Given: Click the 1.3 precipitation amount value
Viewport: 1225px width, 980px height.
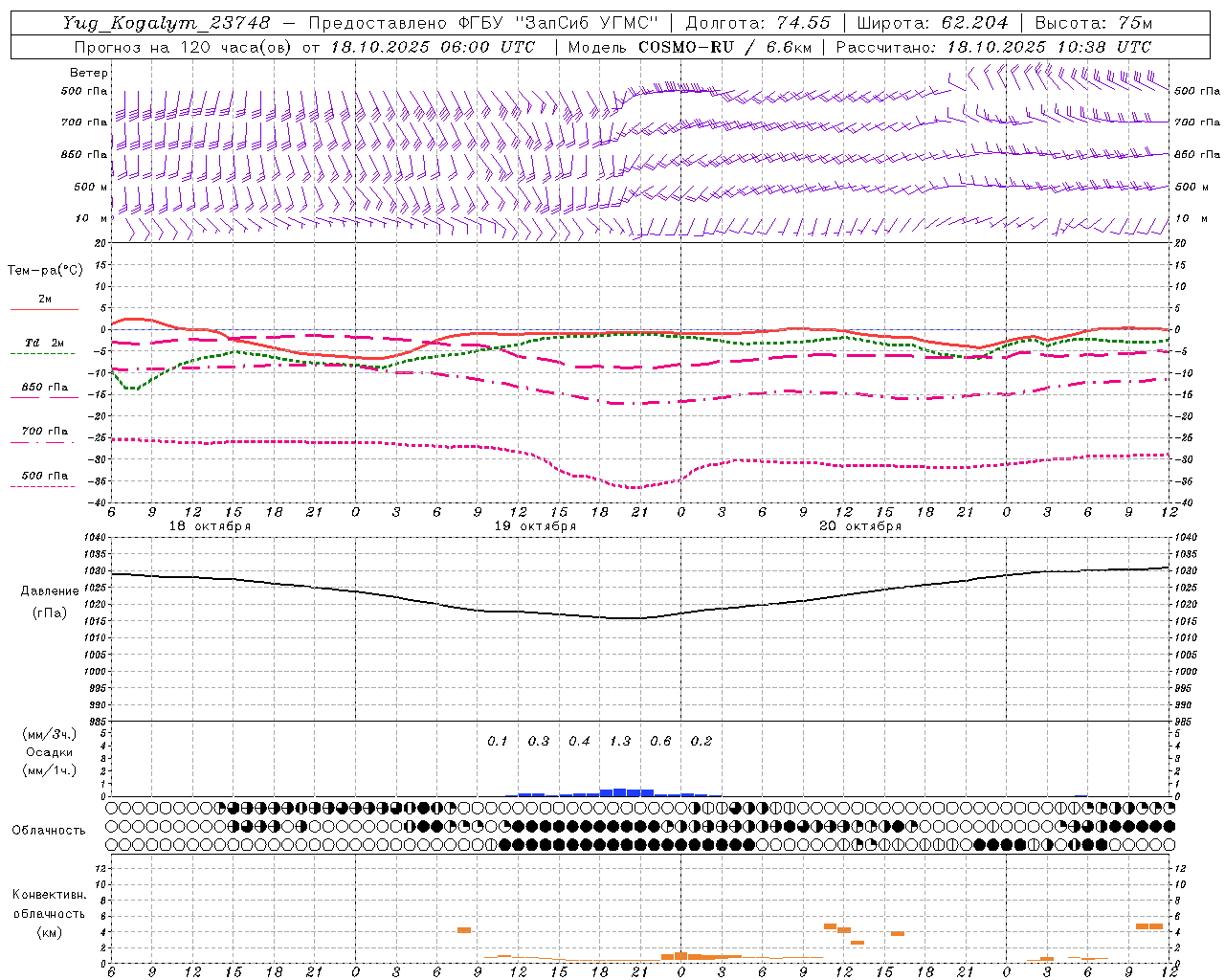Looking at the screenshot, I should 620,742.
